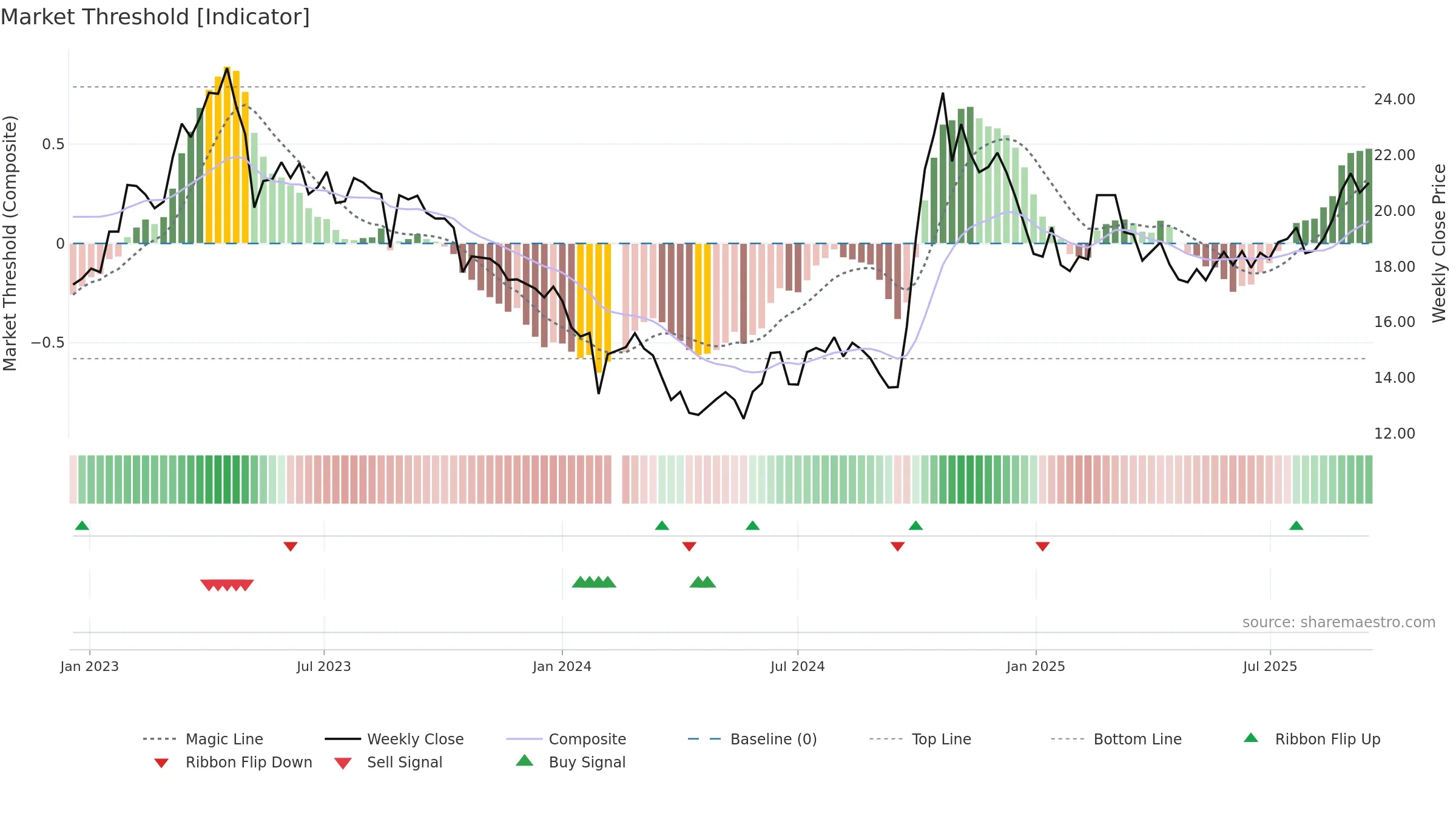Click the Jul 2023 axis label
1456x819 pixels.
click(324, 667)
